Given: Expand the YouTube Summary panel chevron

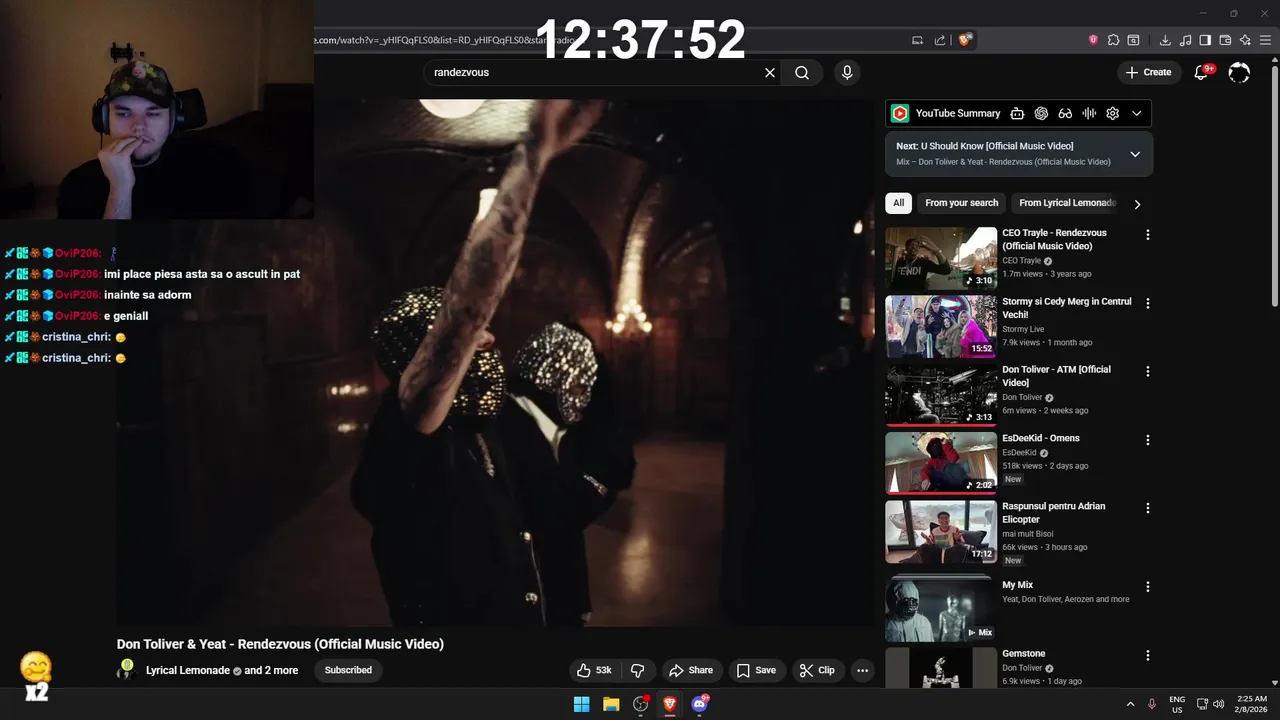Looking at the screenshot, I should (x=1137, y=113).
